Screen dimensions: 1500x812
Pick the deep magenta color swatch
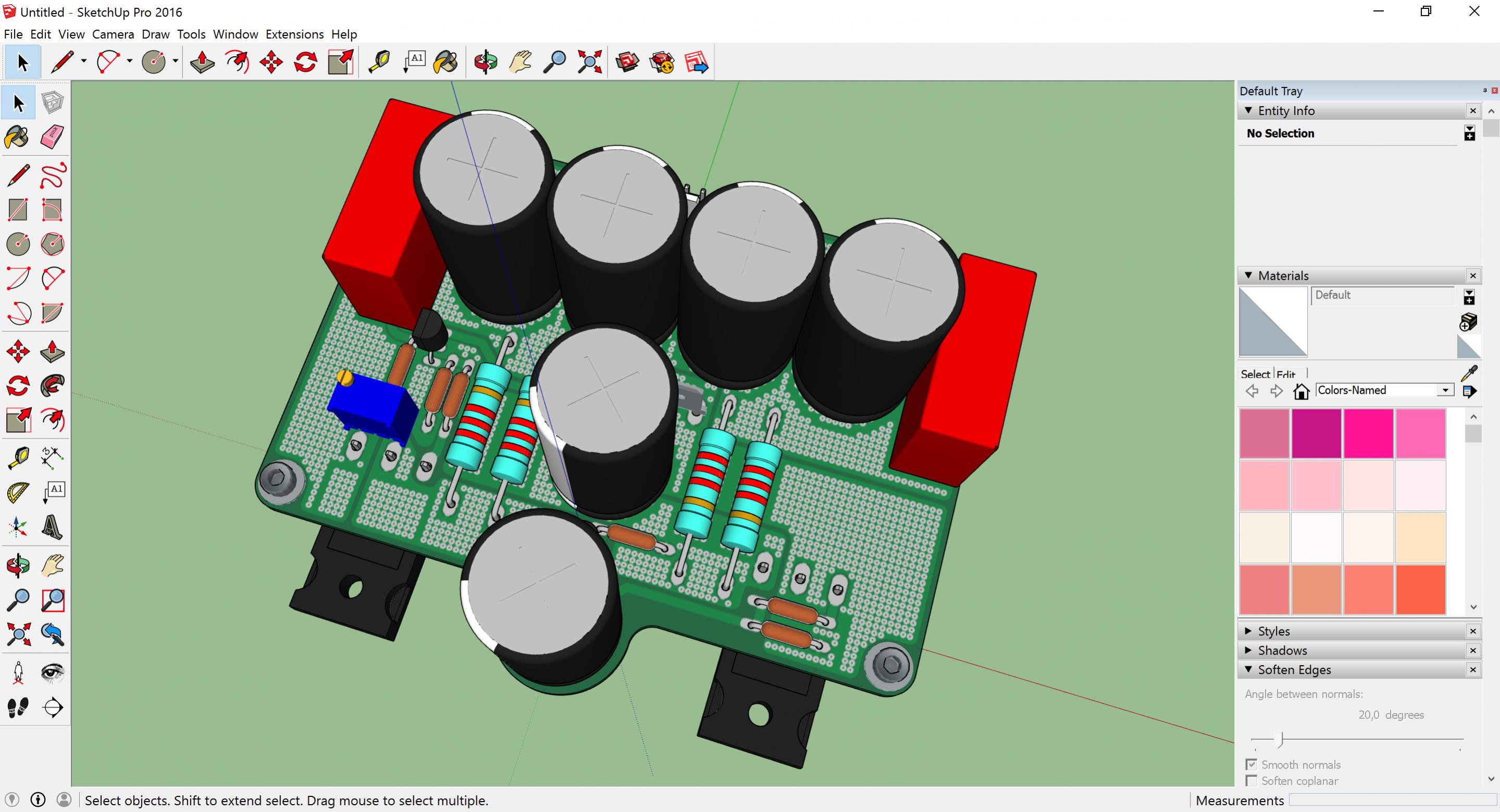click(x=1316, y=433)
